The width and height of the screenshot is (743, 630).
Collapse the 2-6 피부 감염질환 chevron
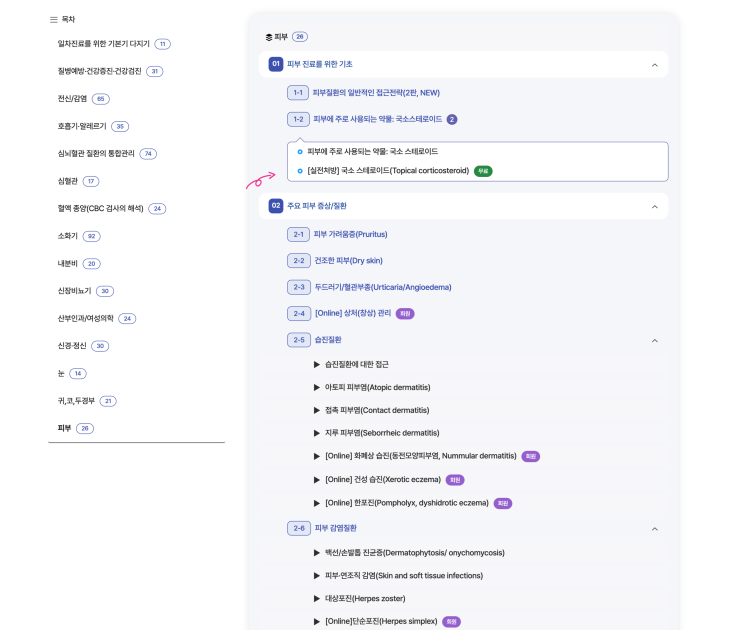(654, 529)
